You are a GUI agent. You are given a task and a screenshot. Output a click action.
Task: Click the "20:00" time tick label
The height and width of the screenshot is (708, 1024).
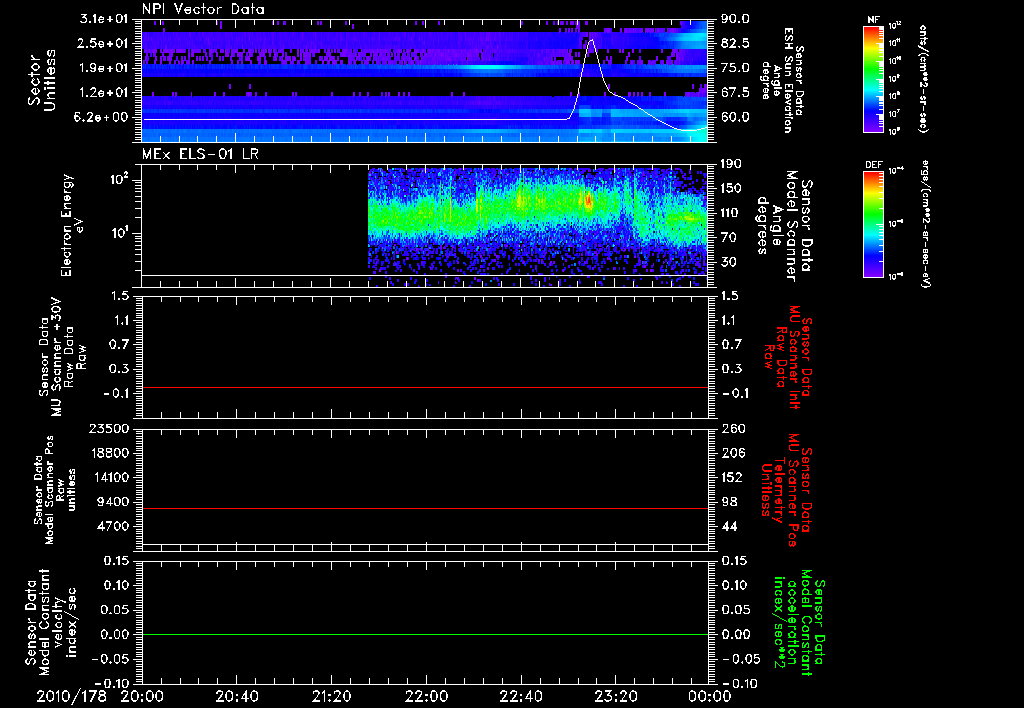point(142,696)
